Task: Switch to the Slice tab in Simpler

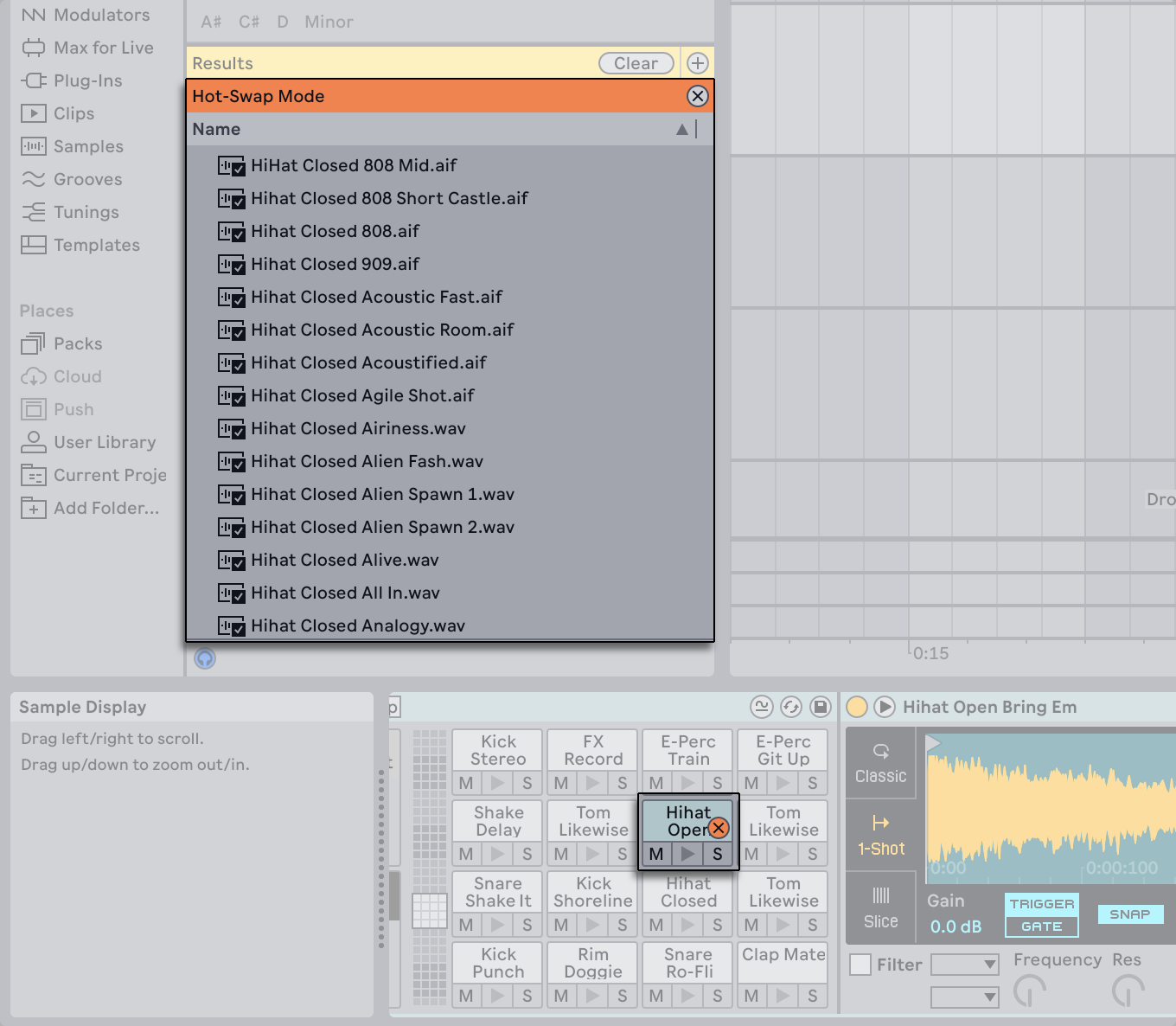Action: pyautogui.click(x=880, y=907)
